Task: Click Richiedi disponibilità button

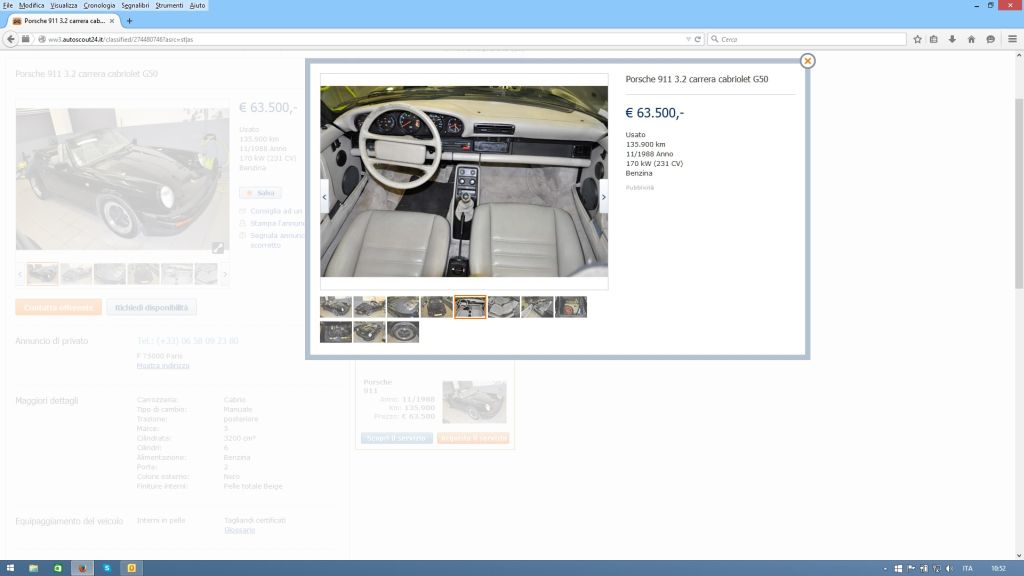Action: tap(152, 308)
